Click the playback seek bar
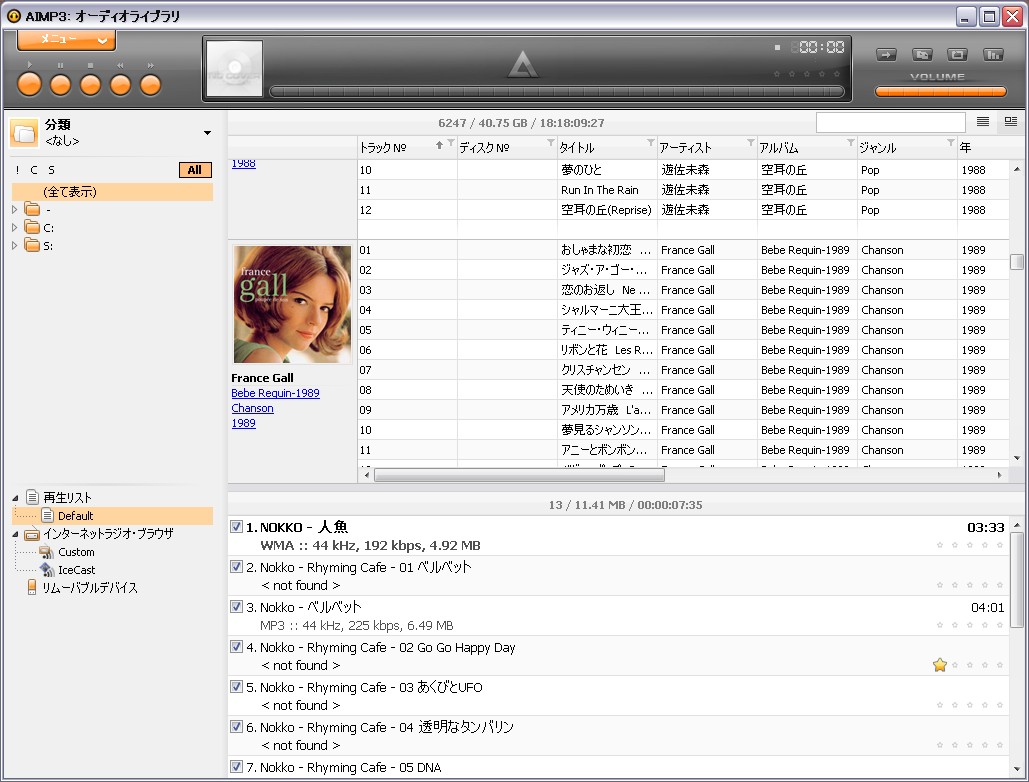The image size is (1029, 782). tap(557, 91)
